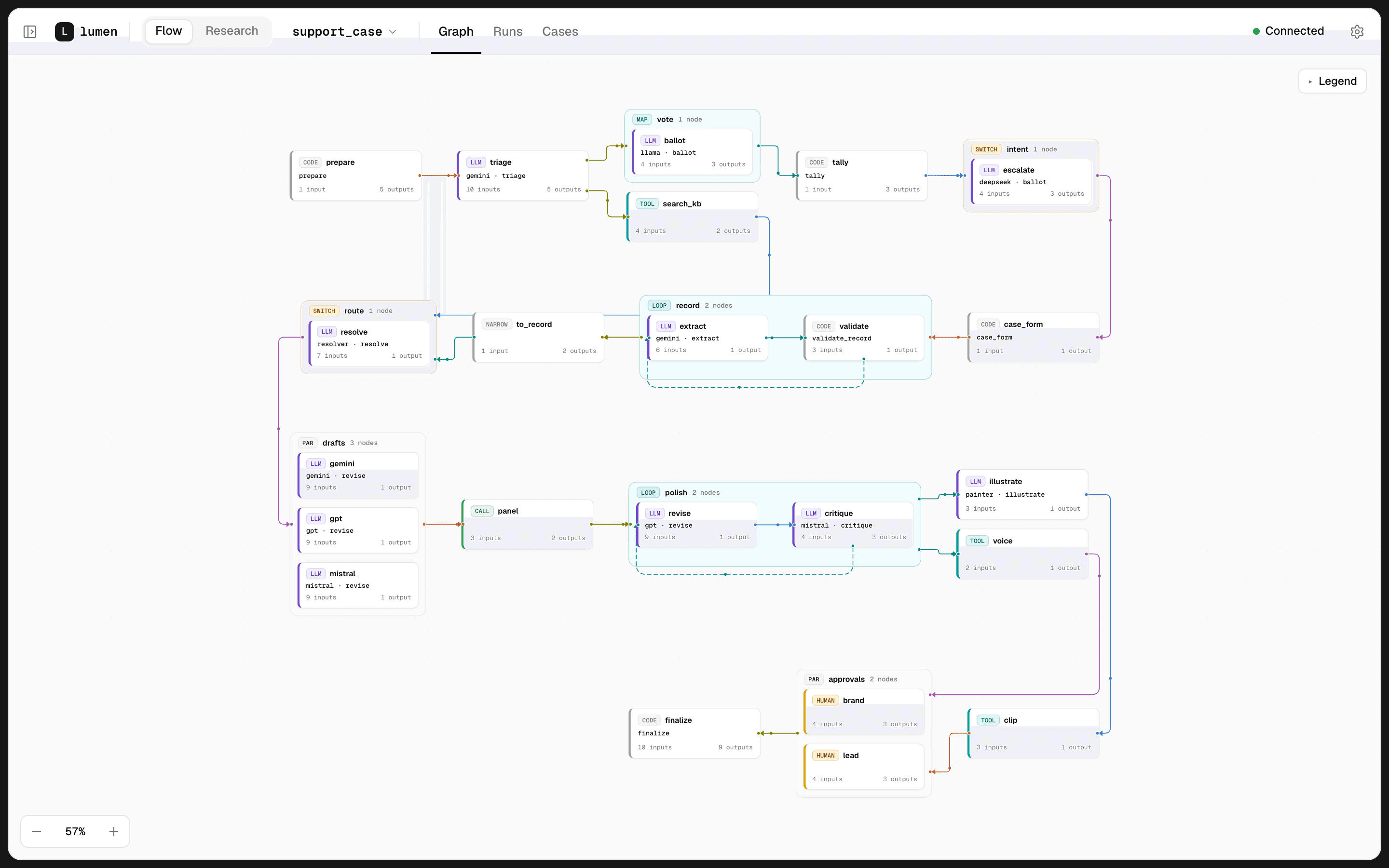Select the illustrate LLM node
This screenshot has width=1389, height=868.
[1022, 494]
